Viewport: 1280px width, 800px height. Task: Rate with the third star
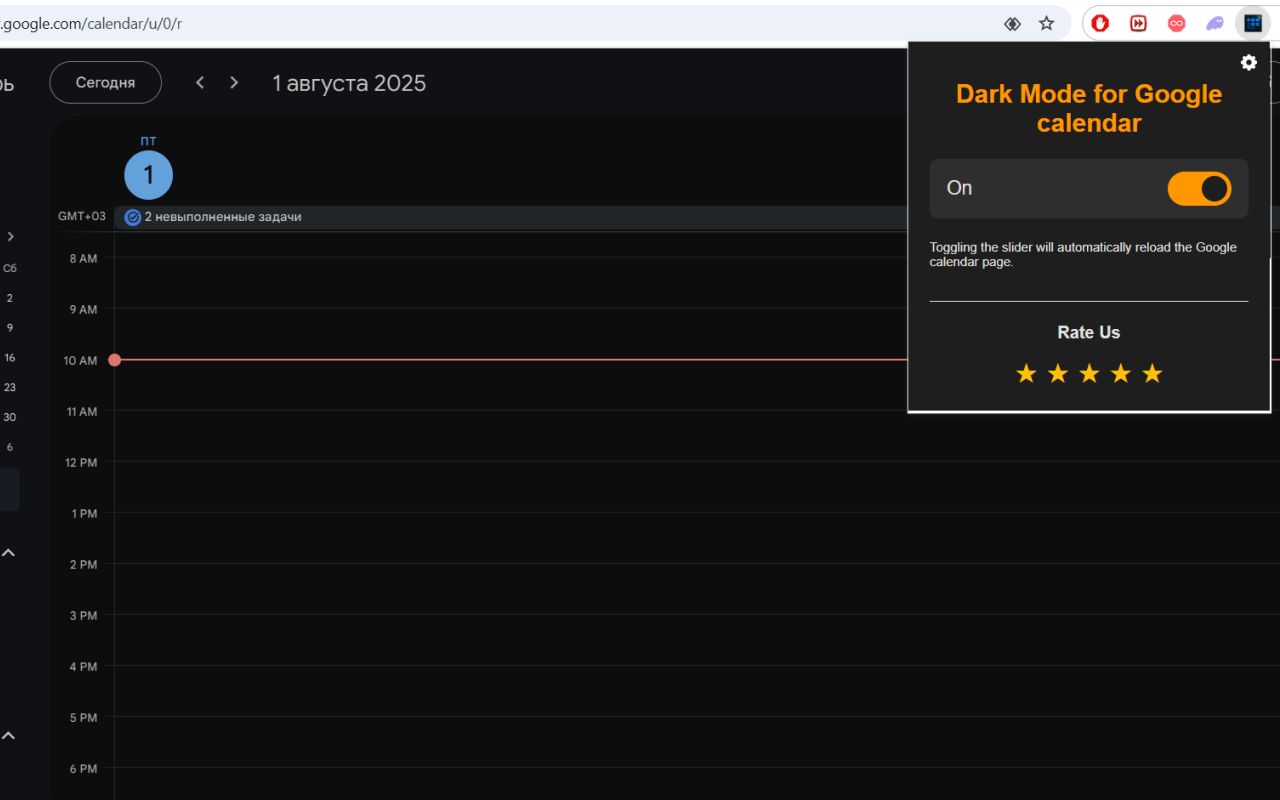click(1089, 374)
